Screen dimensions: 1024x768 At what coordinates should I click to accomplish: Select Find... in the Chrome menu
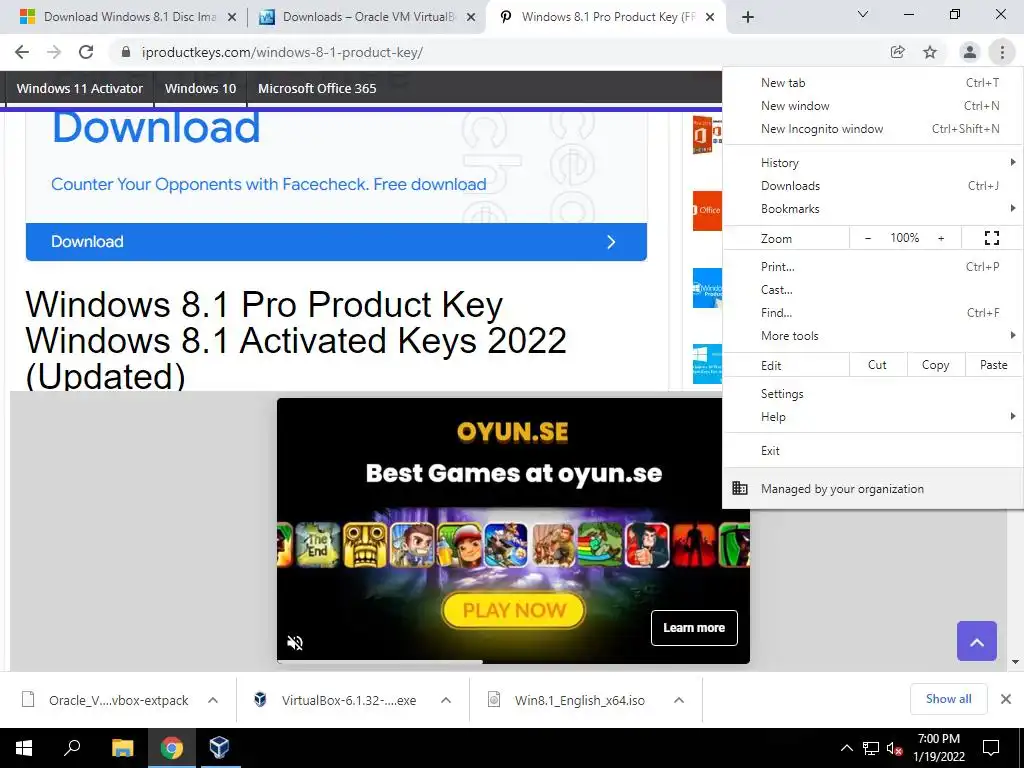[872, 313]
